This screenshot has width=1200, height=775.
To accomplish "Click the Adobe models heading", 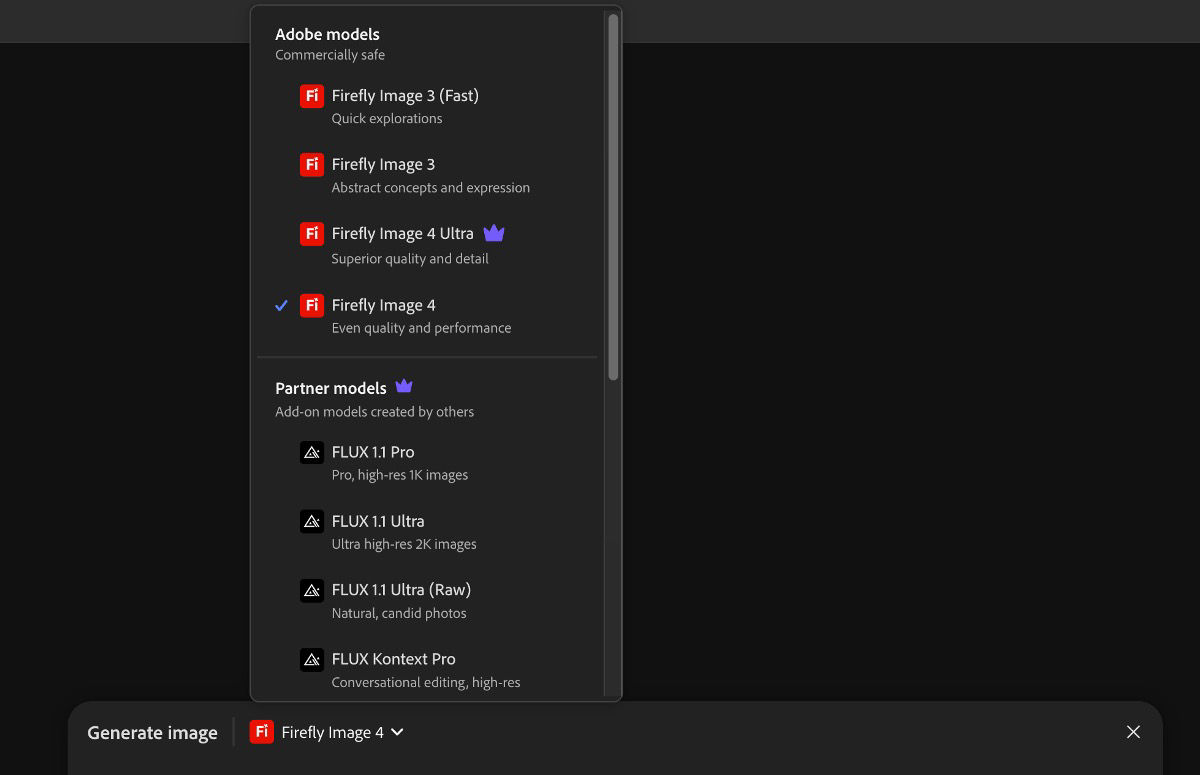I will [x=327, y=34].
